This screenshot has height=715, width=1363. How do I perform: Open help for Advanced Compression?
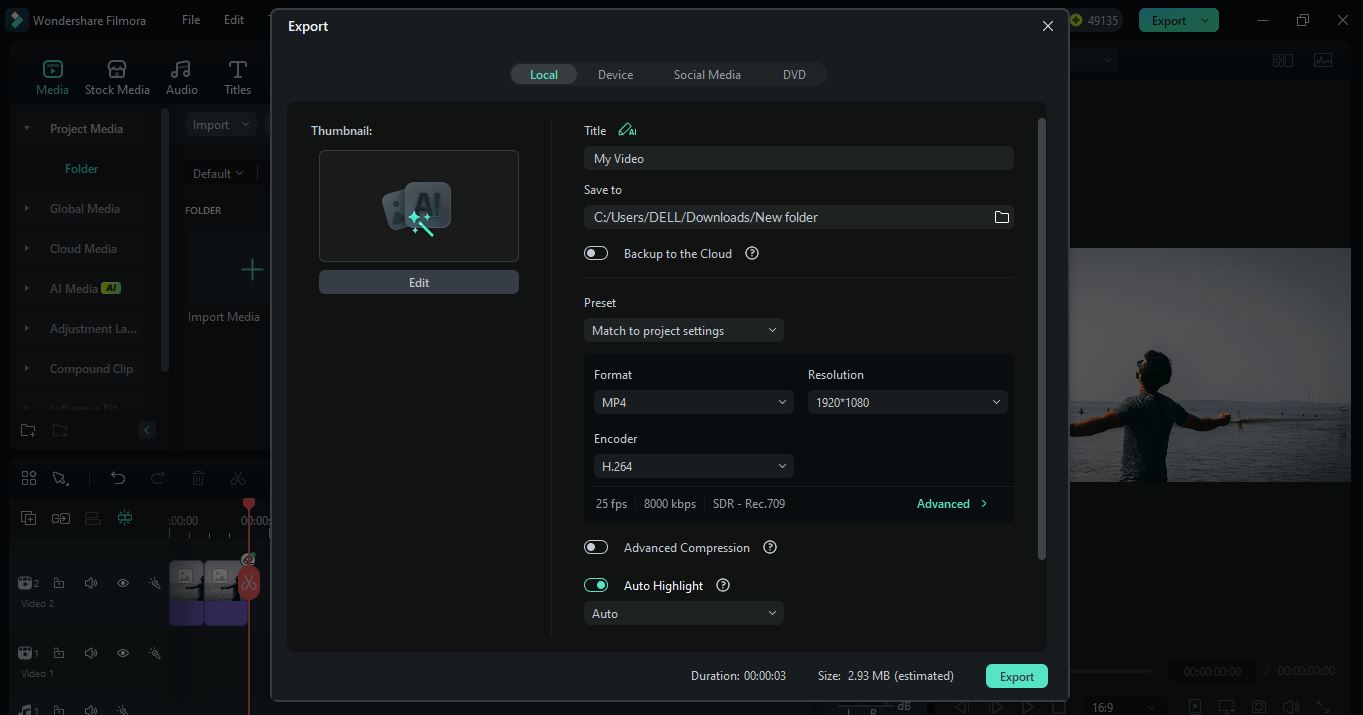770,547
